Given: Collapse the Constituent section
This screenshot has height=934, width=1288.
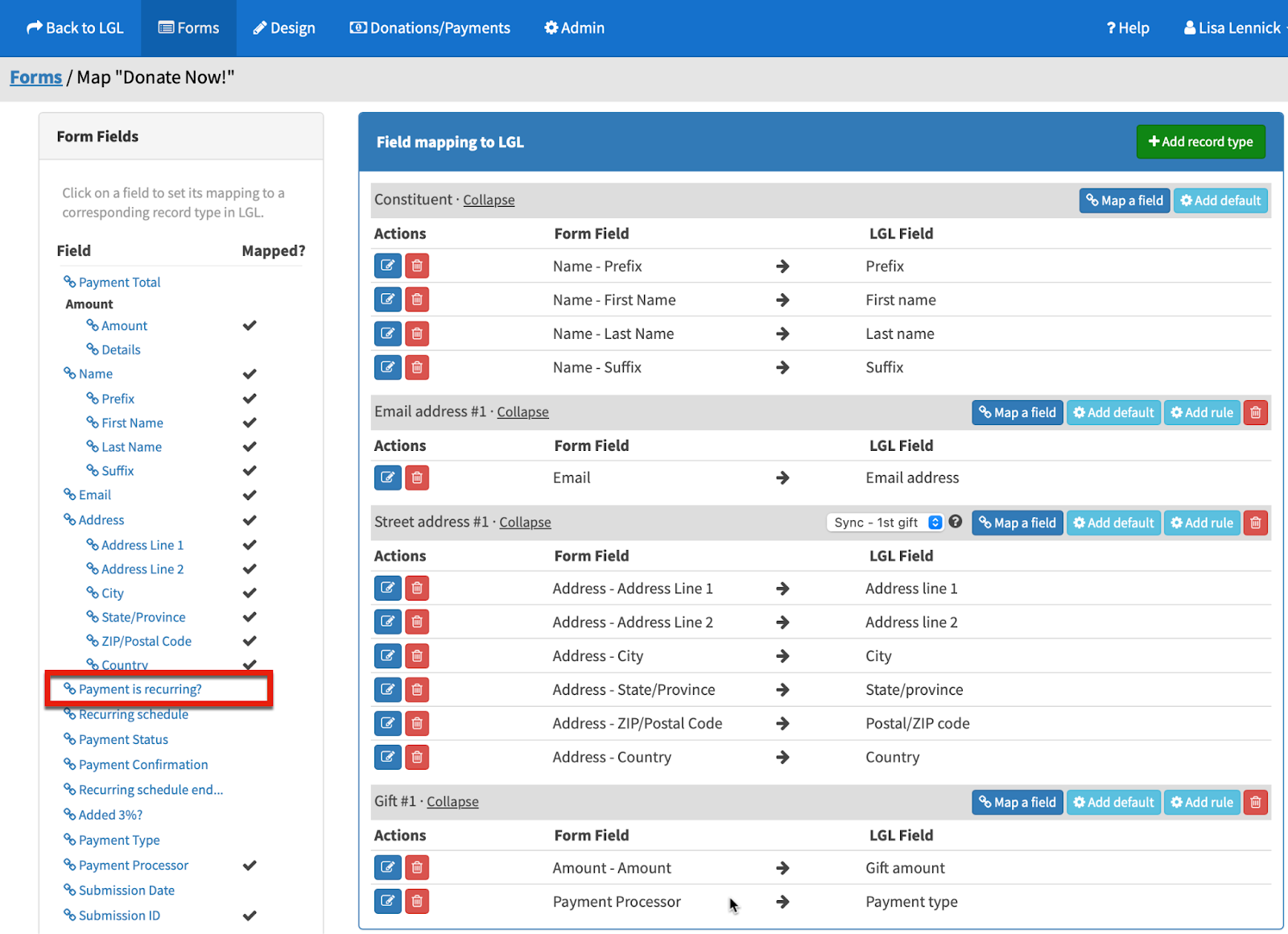Looking at the screenshot, I should coord(489,200).
